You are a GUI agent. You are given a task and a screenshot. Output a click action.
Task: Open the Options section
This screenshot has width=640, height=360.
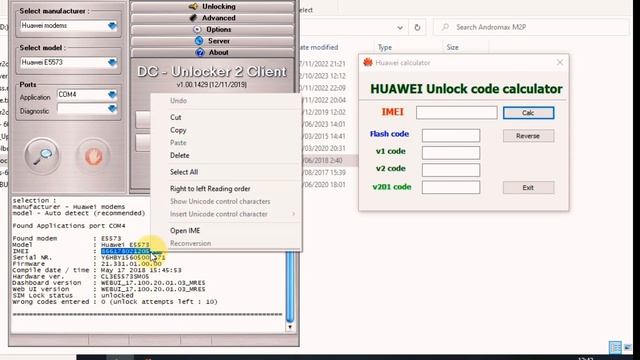(212, 29)
